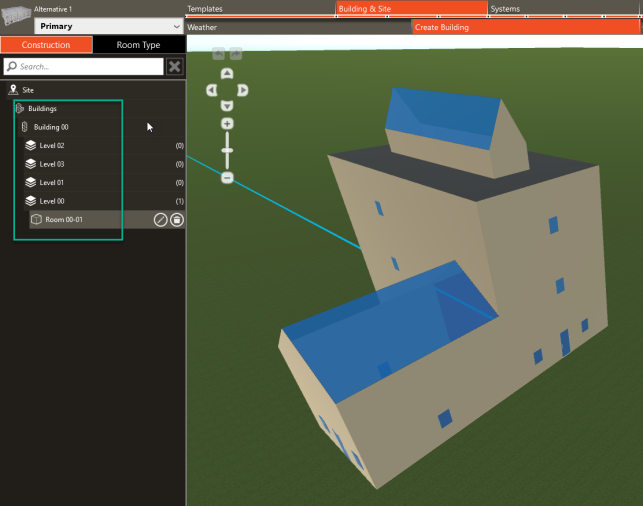This screenshot has width=643, height=506.
Task: Delete Room 00-01 with the trash icon
Action: (x=177, y=220)
